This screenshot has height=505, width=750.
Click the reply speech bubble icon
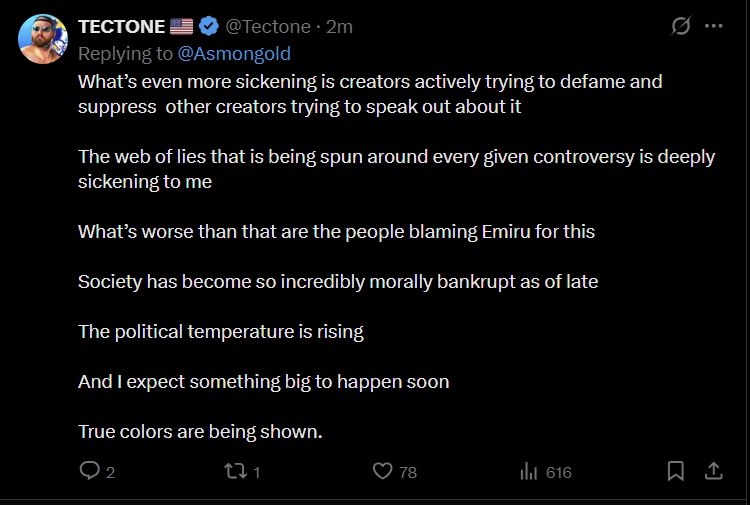click(x=90, y=471)
